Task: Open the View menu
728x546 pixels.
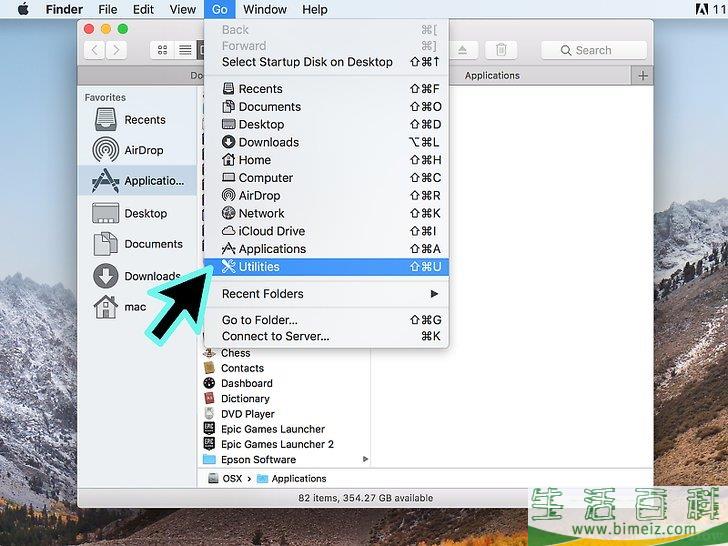Action: click(182, 9)
